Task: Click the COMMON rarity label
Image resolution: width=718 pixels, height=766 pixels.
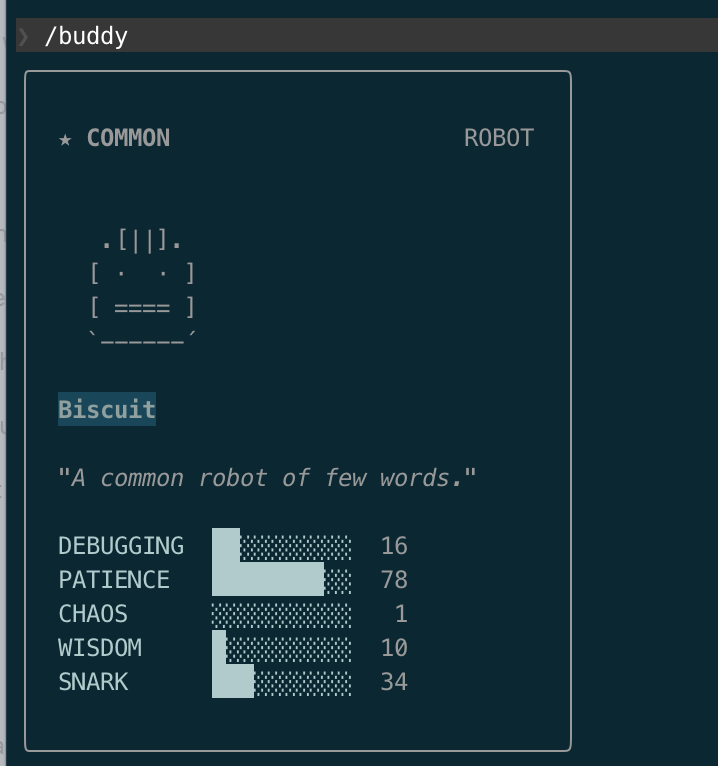Action: [x=128, y=138]
